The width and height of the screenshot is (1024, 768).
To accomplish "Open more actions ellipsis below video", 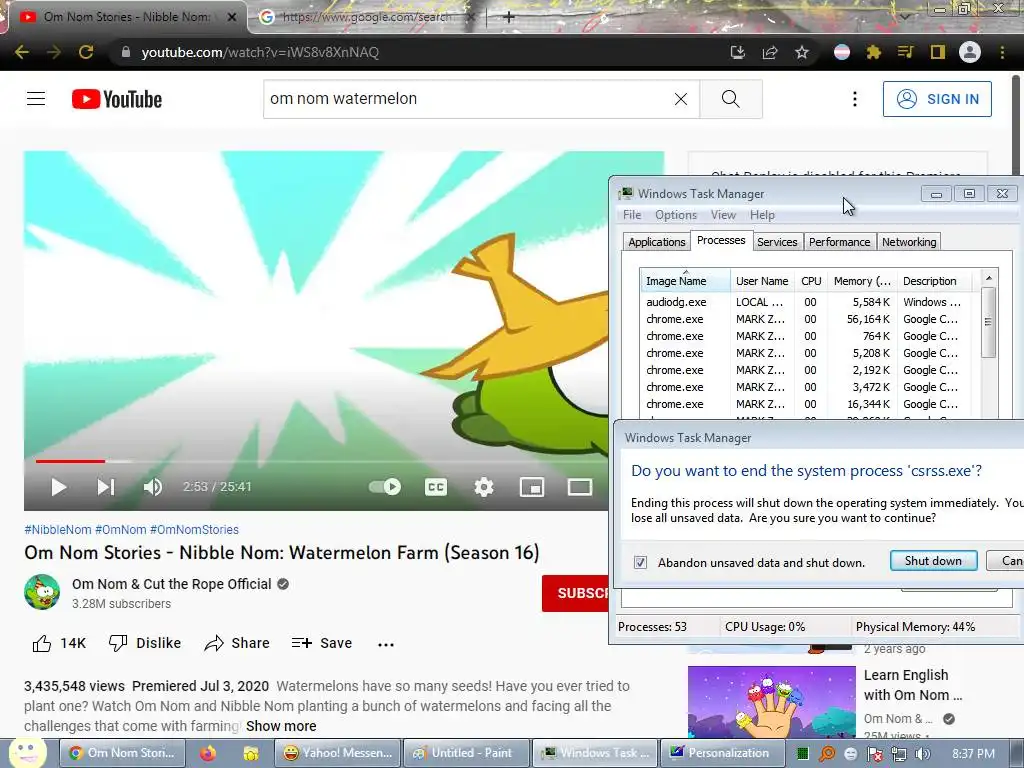I will [386, 645].
